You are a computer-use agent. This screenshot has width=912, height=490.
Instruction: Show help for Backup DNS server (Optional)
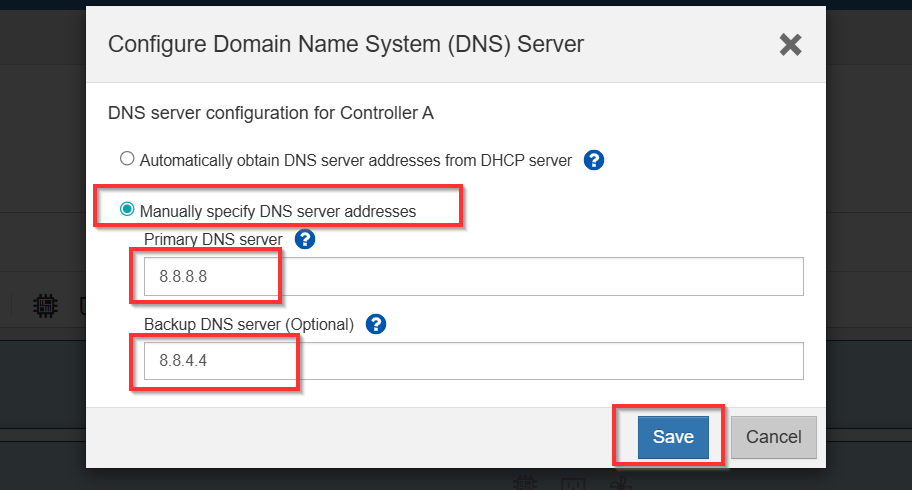click(376, 324)
